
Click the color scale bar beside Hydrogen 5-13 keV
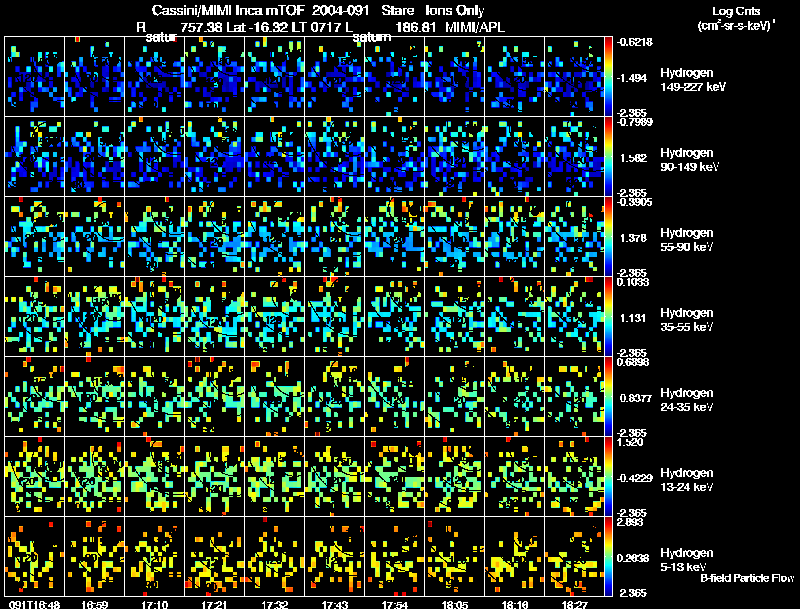pyautogui.click(x=608, y=556)
